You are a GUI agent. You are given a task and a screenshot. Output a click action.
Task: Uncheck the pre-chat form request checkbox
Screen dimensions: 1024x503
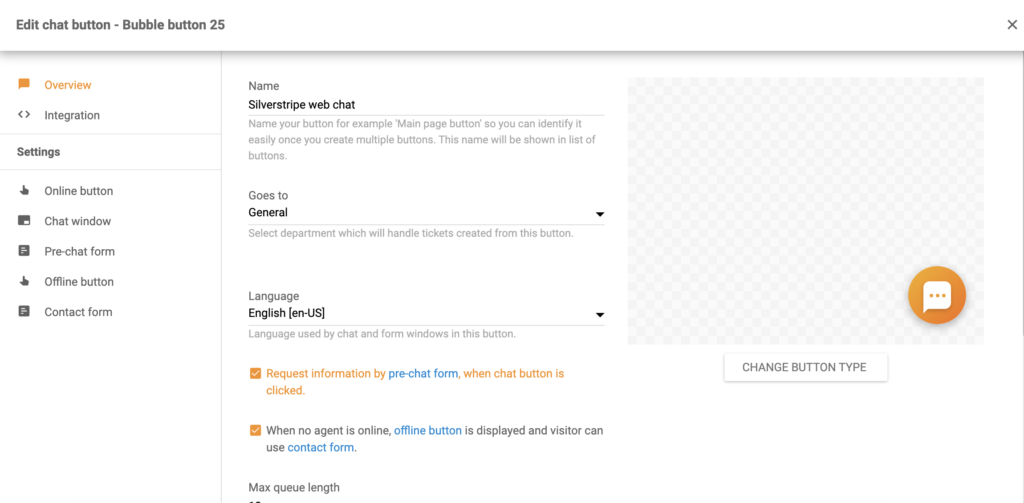click(256, 374)
